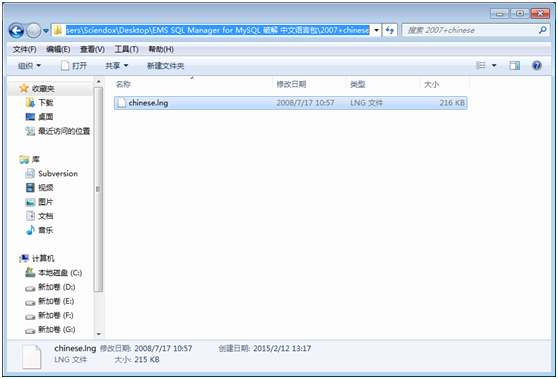Click the navigation pane scrollbar thumb
This screenshot has height=379, width=558.
click(x=99, y=189)
